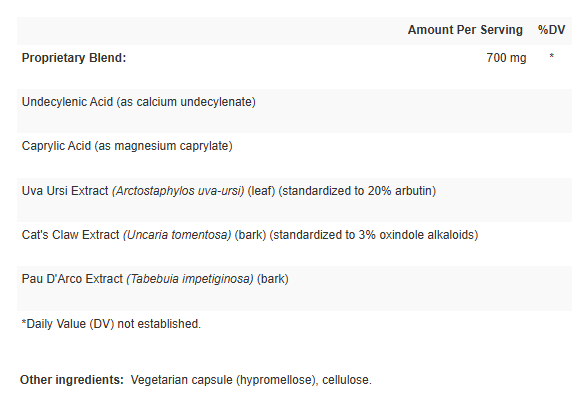Click Tabebuia impetiginosa italic name
Screen dimensions: 577x401
pos(190,279)
